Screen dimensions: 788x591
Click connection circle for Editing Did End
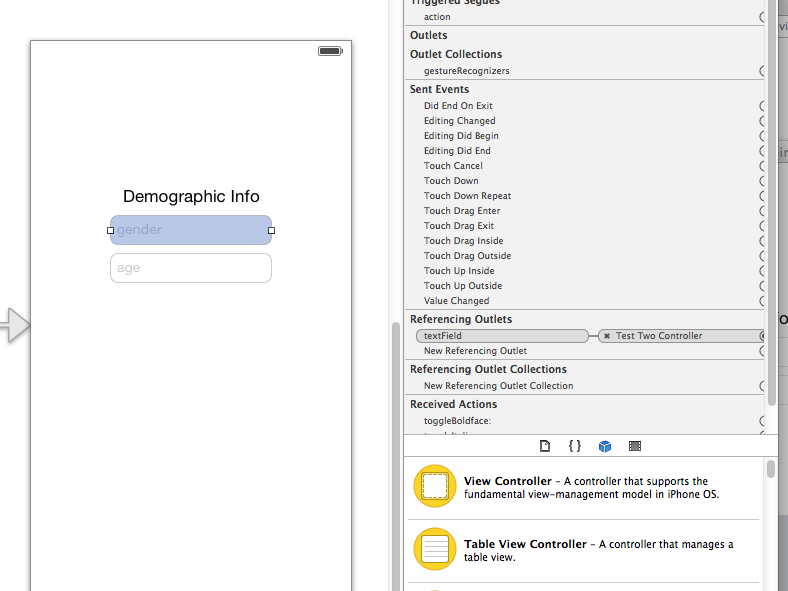click(762, 151)
